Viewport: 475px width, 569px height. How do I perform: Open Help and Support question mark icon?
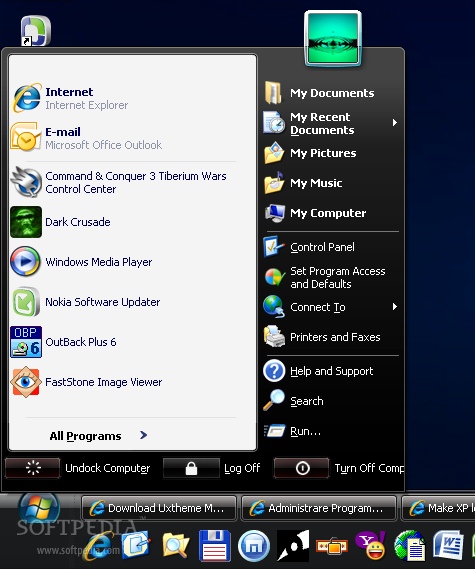274,371
